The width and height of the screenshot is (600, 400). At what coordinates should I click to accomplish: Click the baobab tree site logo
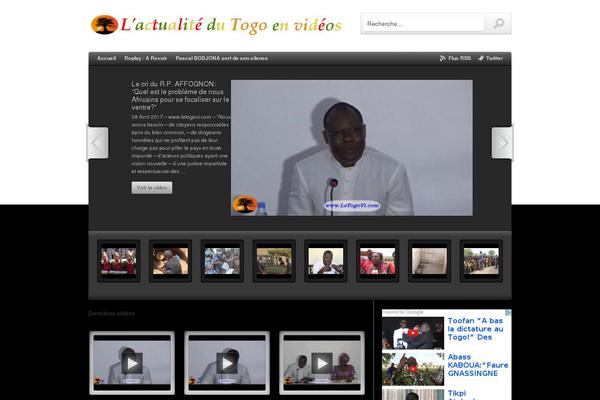coord(104,25)
